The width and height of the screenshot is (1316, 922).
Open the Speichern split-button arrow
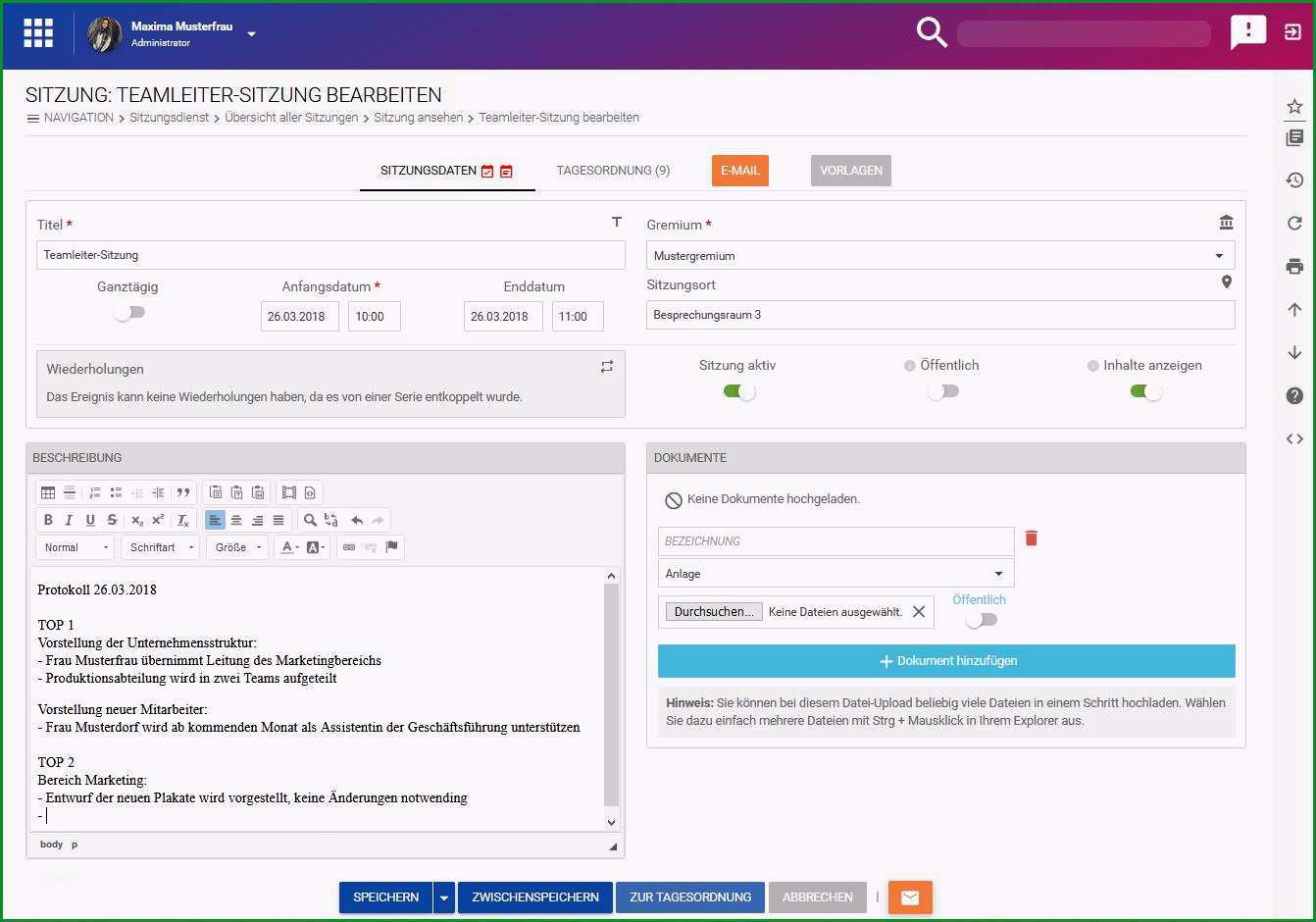click(444, 897)
